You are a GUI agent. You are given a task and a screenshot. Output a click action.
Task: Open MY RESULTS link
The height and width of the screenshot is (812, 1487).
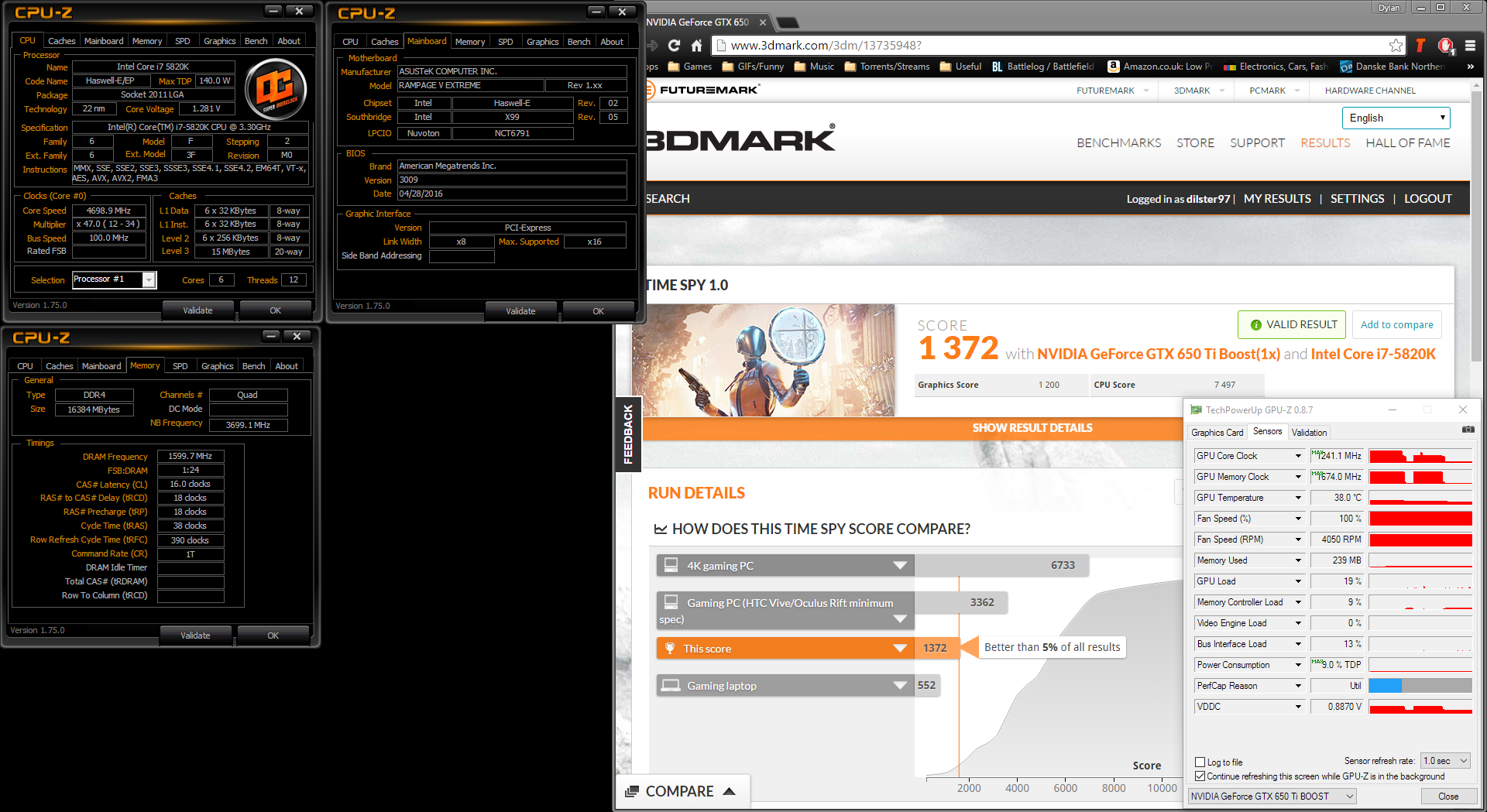pos(1277,199)
